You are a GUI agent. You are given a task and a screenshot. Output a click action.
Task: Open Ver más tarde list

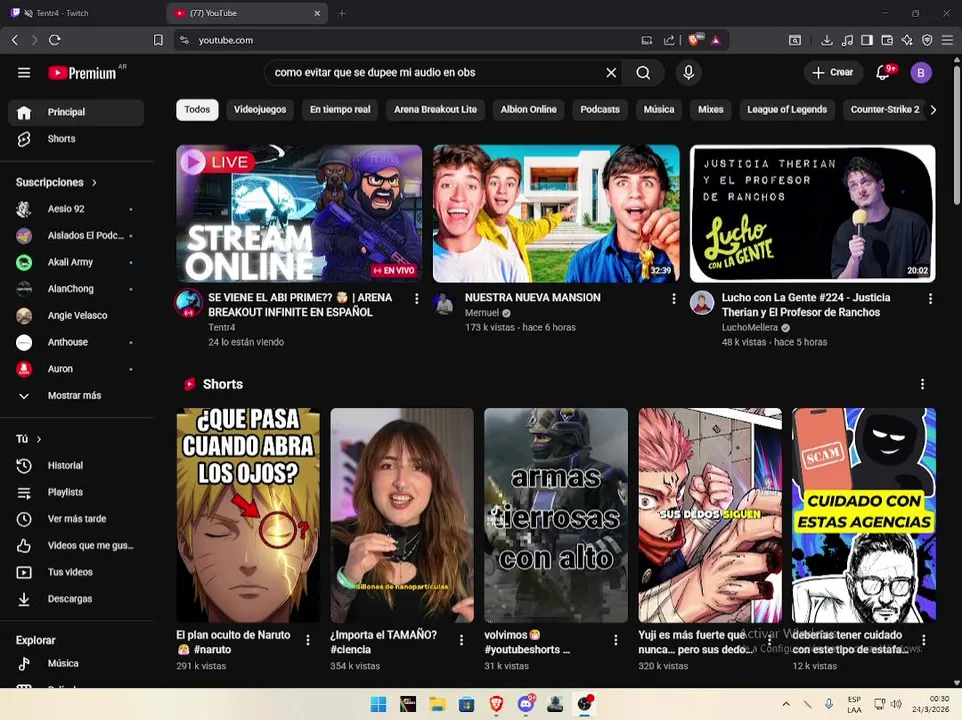[x=76, y=519]
